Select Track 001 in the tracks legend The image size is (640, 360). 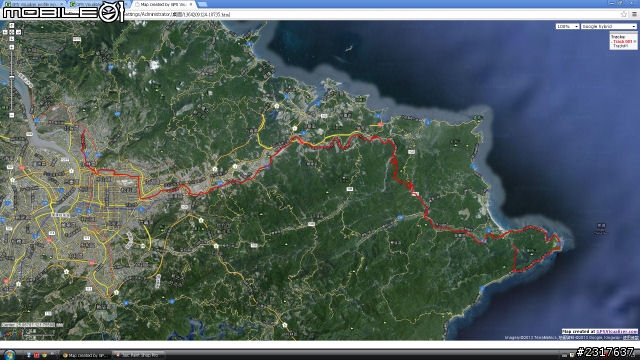[622, 42]
